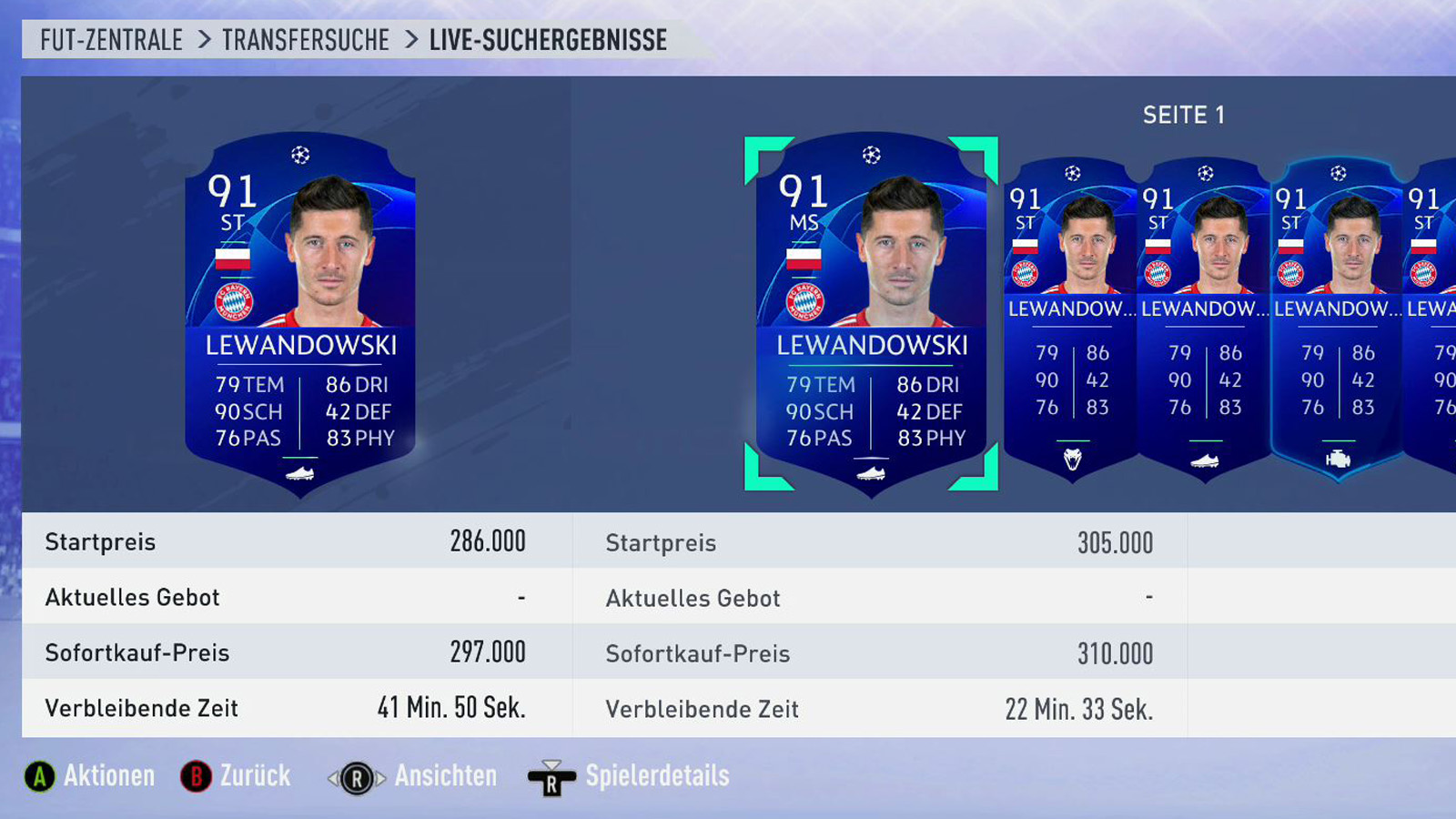Click the Spielerdetails label
This screenshot has width=1456, height=819.
[657, 776]
